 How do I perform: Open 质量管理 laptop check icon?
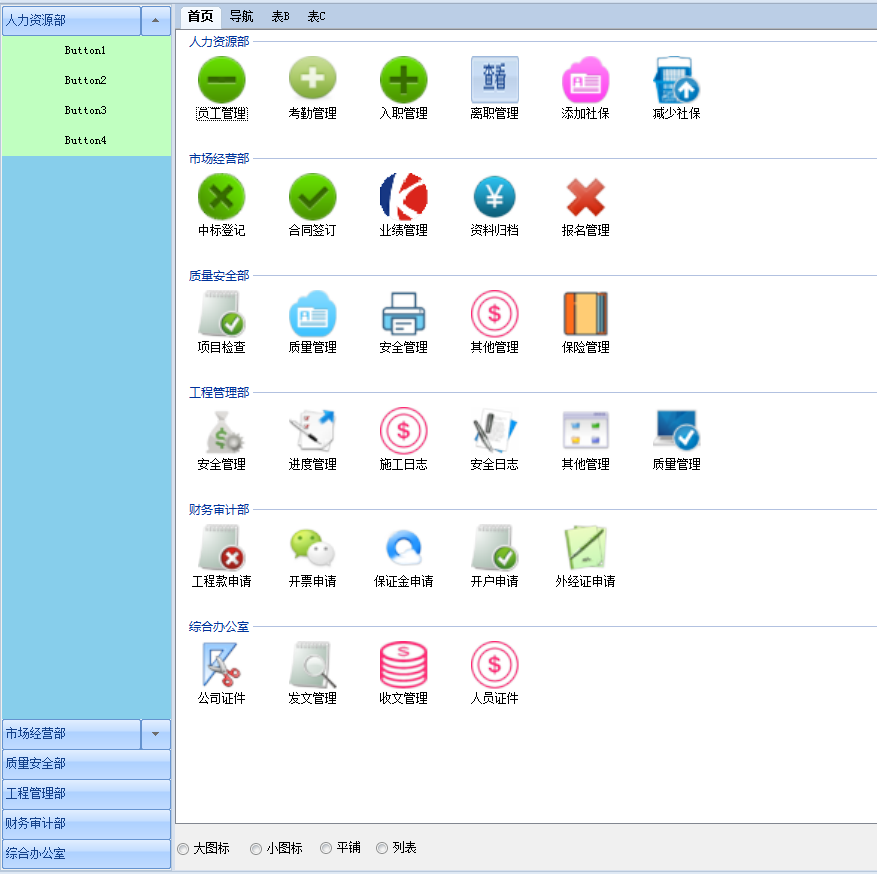point(676,431)
